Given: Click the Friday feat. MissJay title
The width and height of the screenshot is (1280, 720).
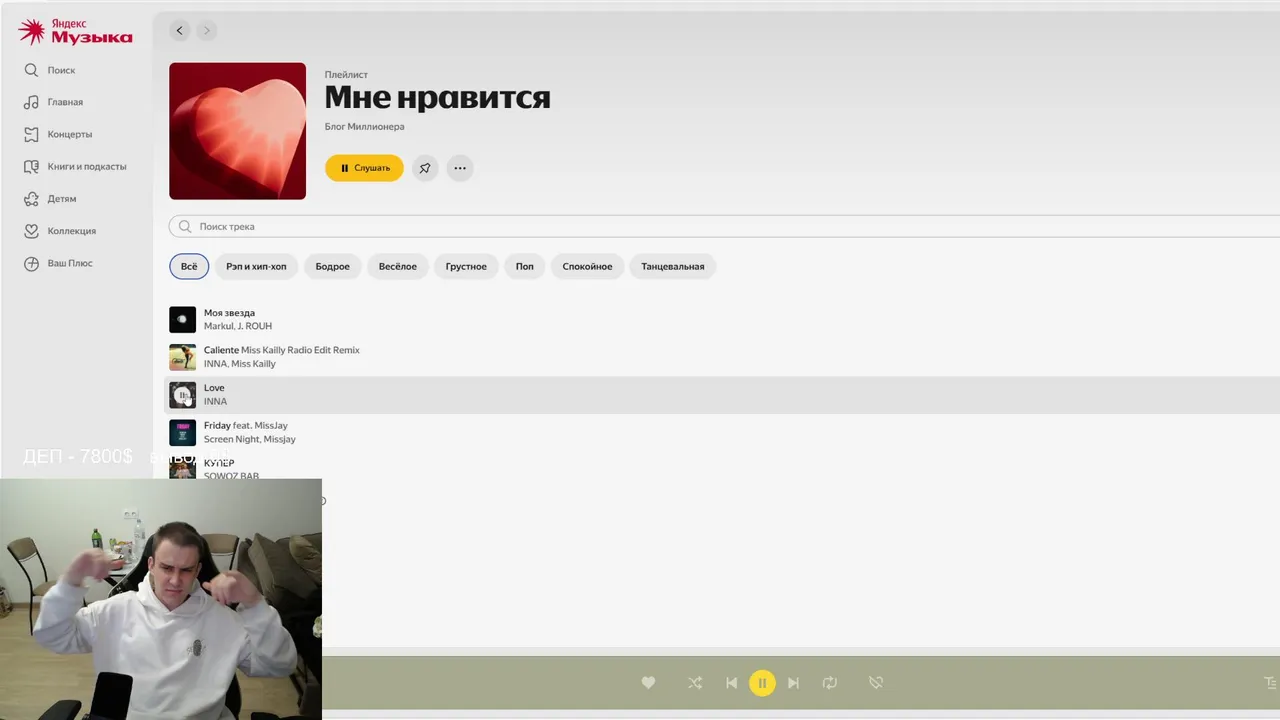Looking at the screenshot, I should coord(246,425).
